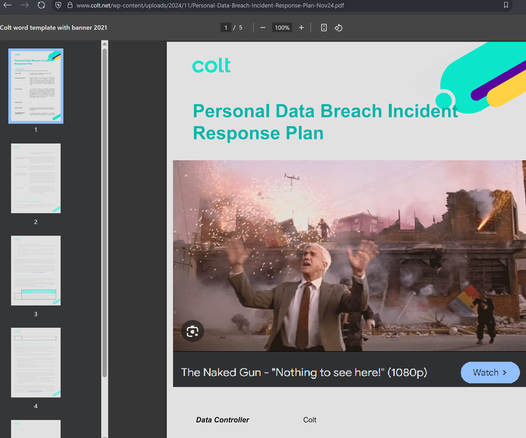The image size is (526, 438).
Task: Bookmark this page with the bookmark icon
Action: 506,5
